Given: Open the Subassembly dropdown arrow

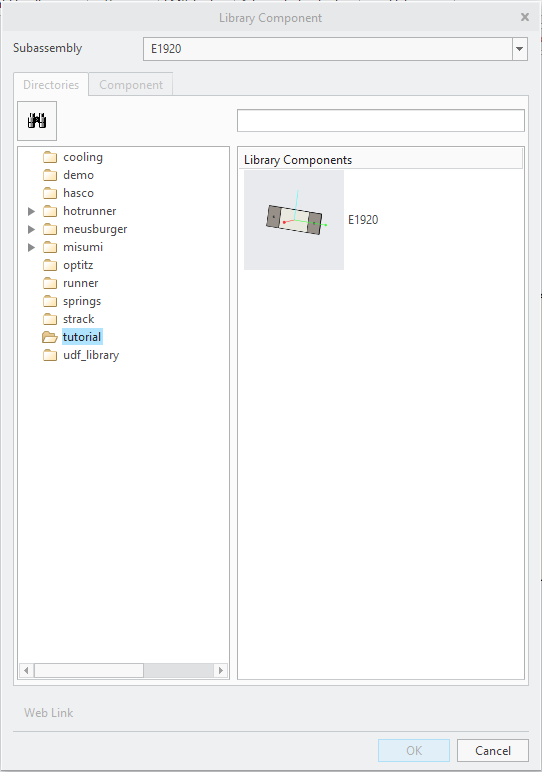Looking at the screenshot, I should pos(519,49).
